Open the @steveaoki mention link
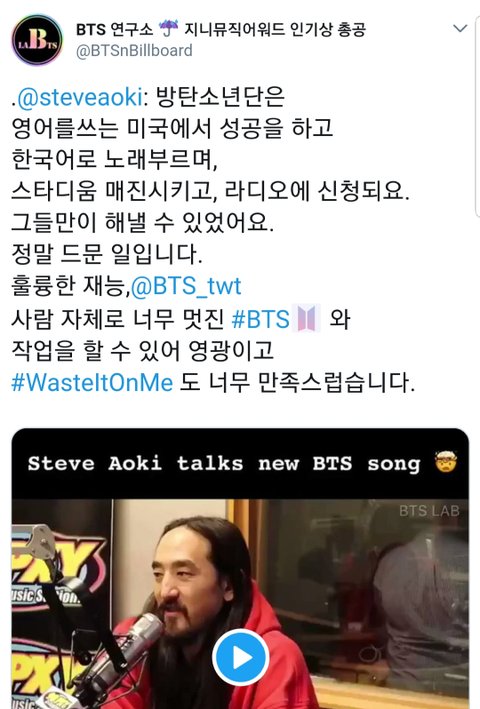 point(80,97)
